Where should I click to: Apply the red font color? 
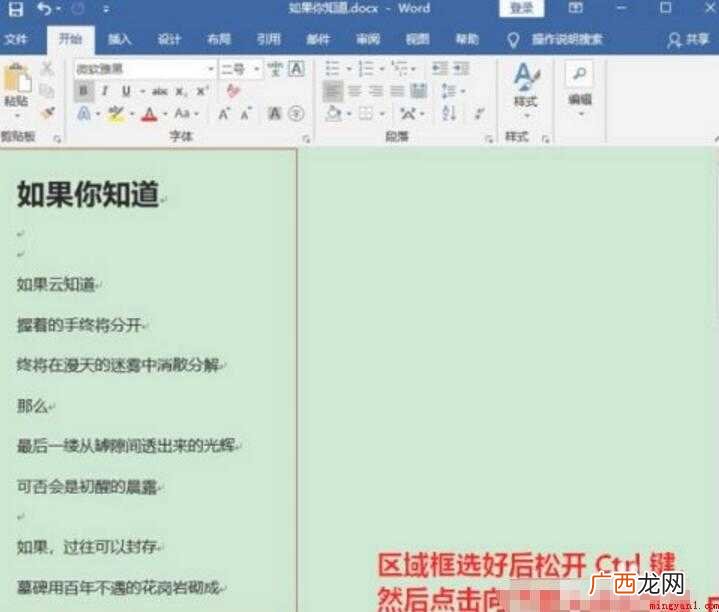point(149,114)
